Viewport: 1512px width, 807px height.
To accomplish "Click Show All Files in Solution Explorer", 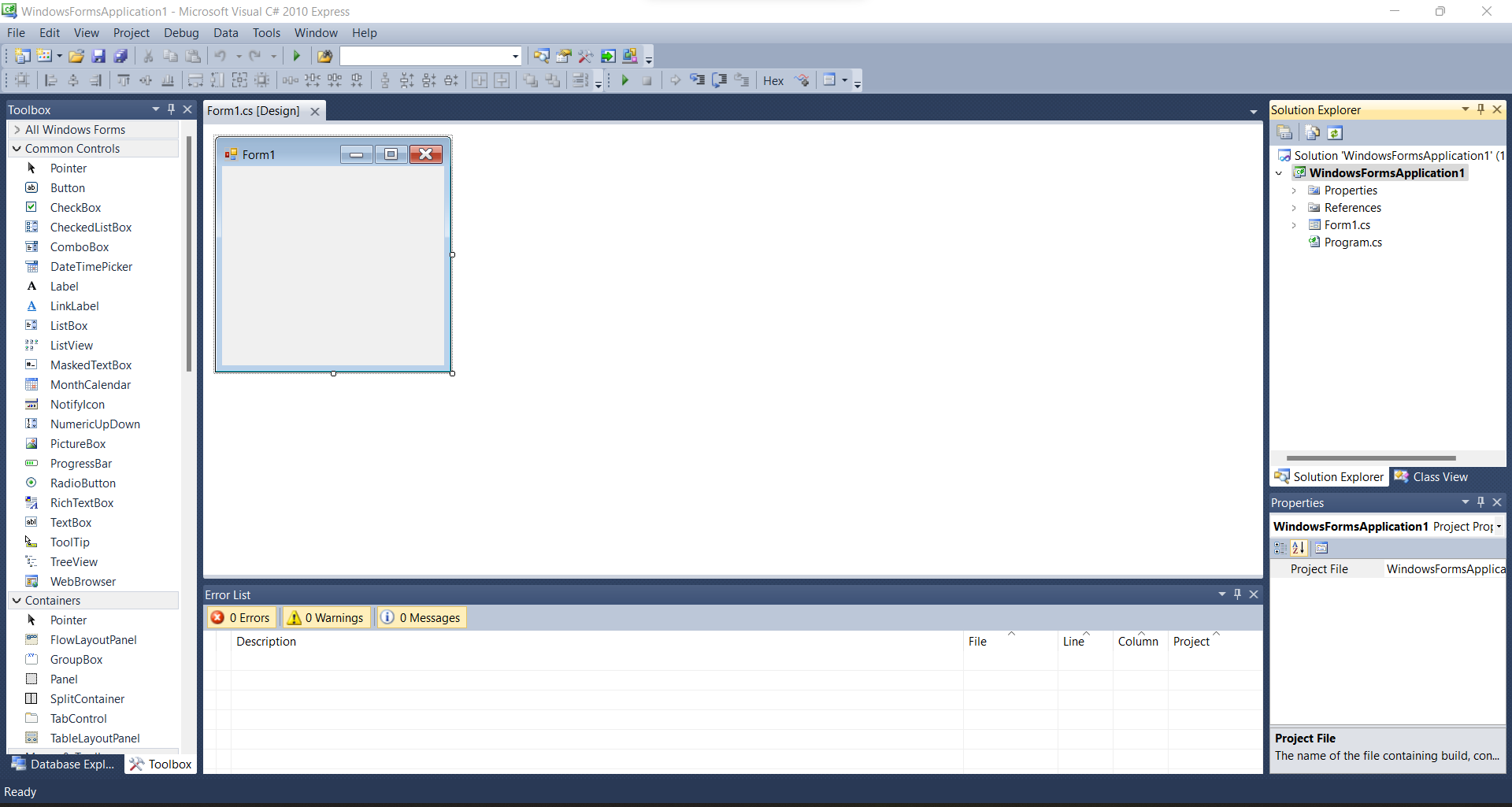I will [x=1312, y=132].
